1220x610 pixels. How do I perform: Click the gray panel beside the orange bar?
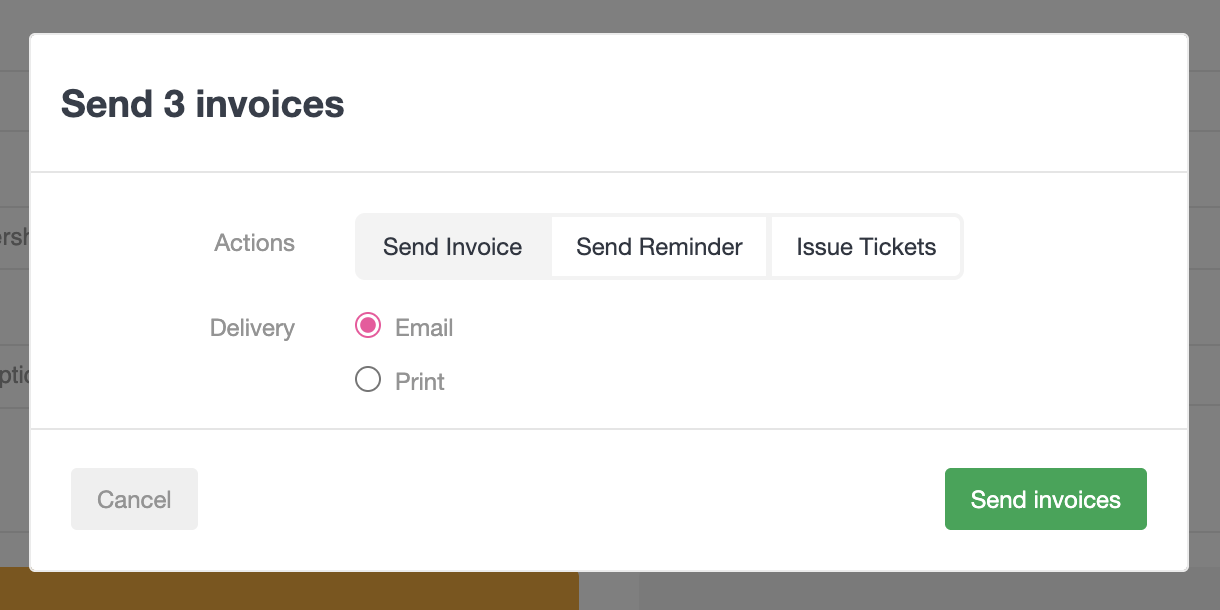pyautogui.click(x=900, y=592)
